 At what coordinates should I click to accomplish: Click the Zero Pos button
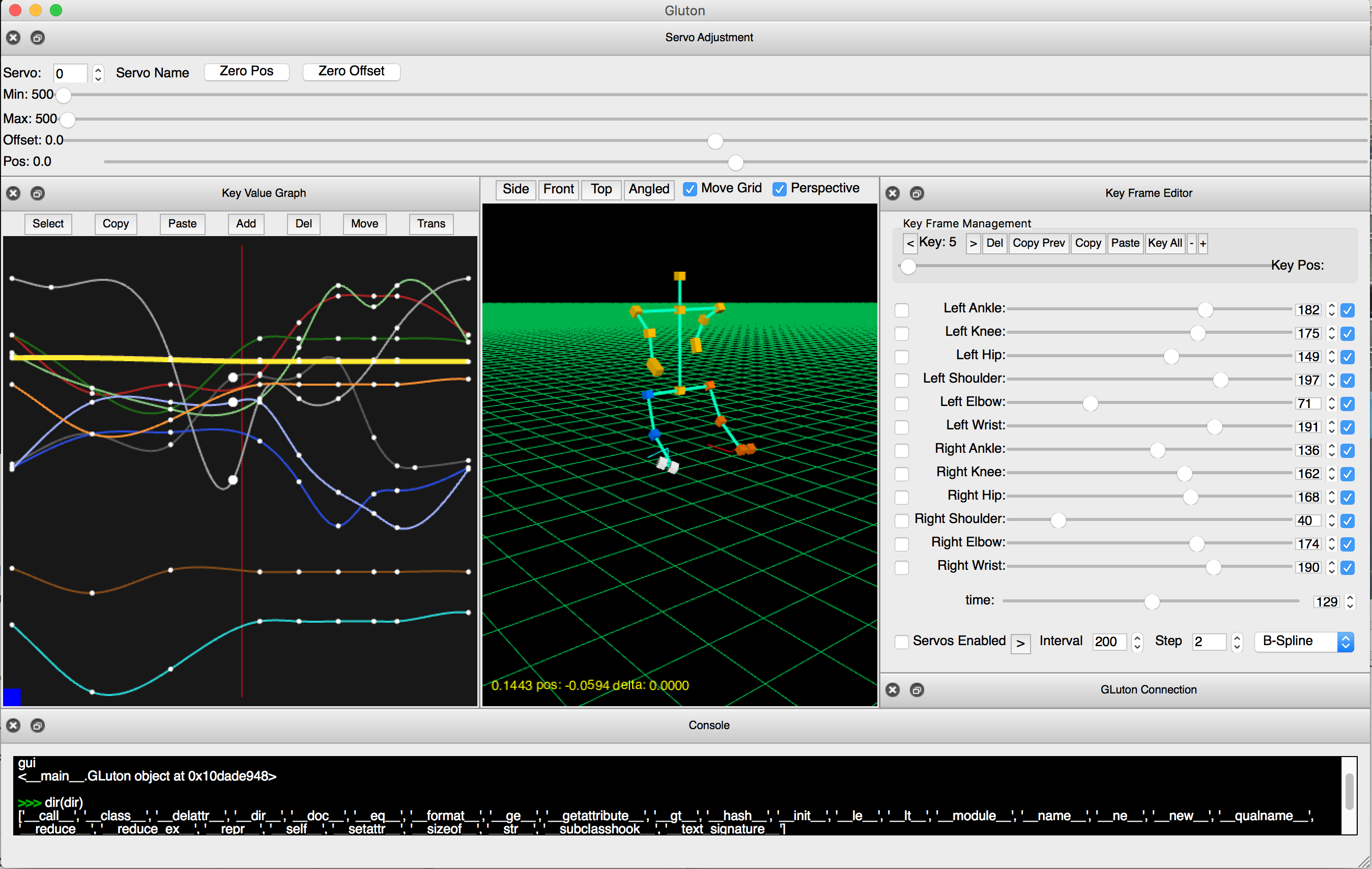pos(246,72)
